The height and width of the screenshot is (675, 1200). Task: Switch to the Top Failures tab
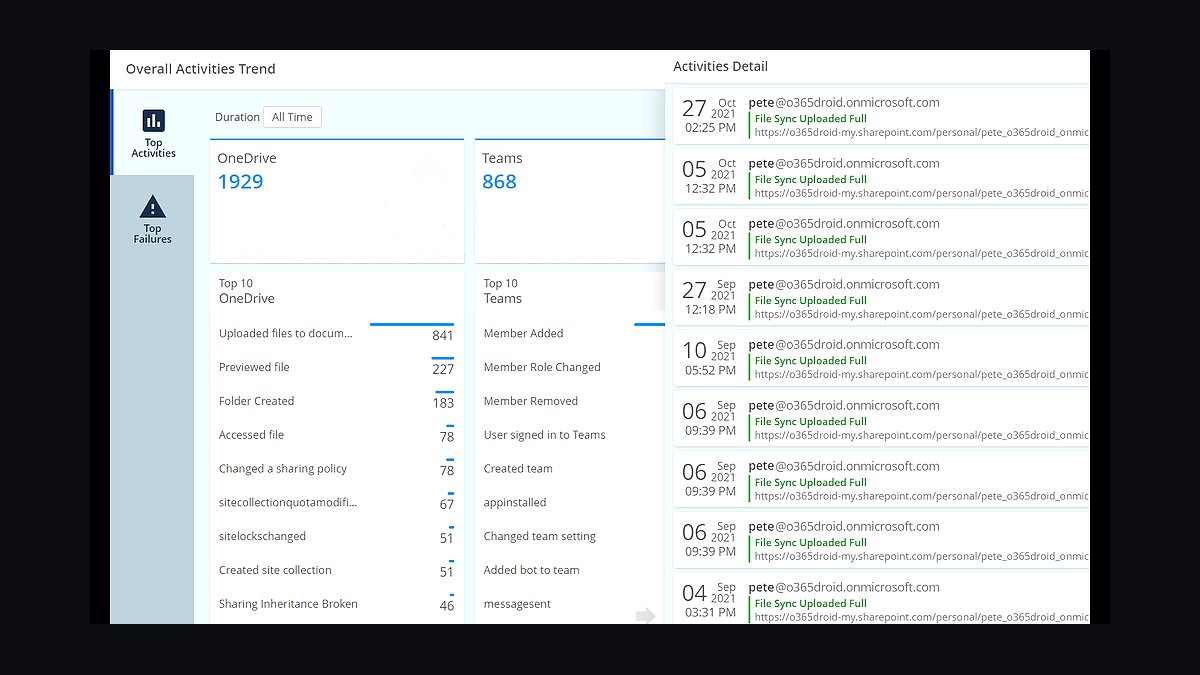click(152, 219)
